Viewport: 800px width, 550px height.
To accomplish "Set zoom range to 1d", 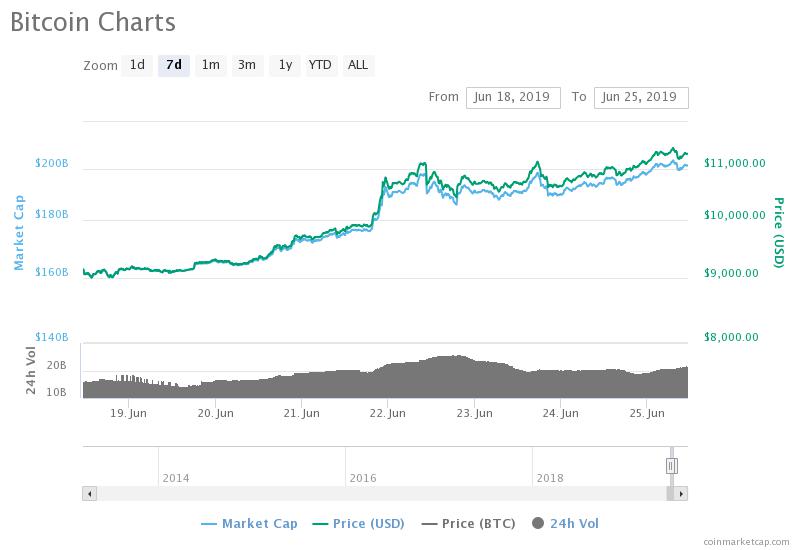I will (x=137, y=65).
